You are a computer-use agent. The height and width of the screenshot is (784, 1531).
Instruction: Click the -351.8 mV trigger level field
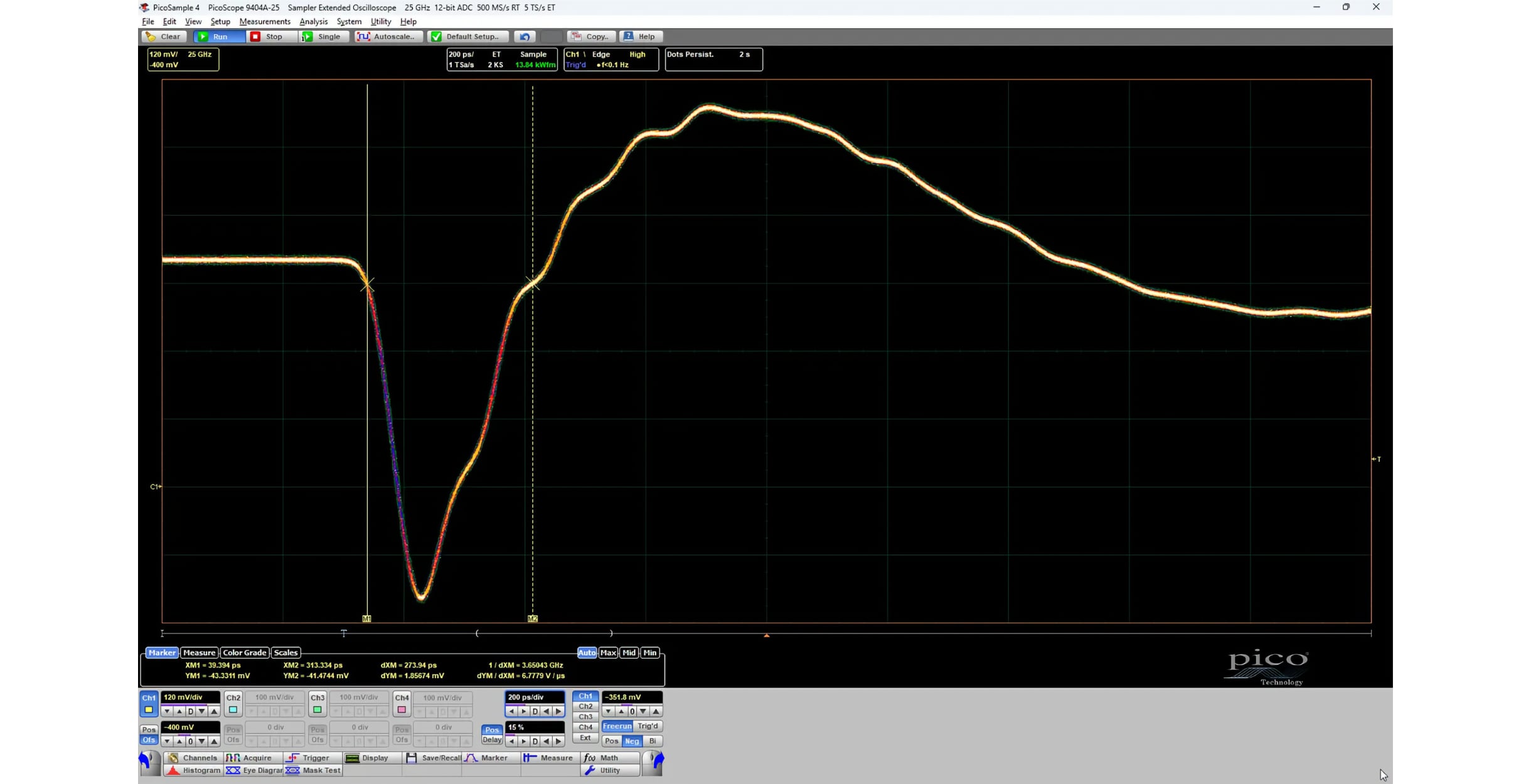click(x=632, y=697)
